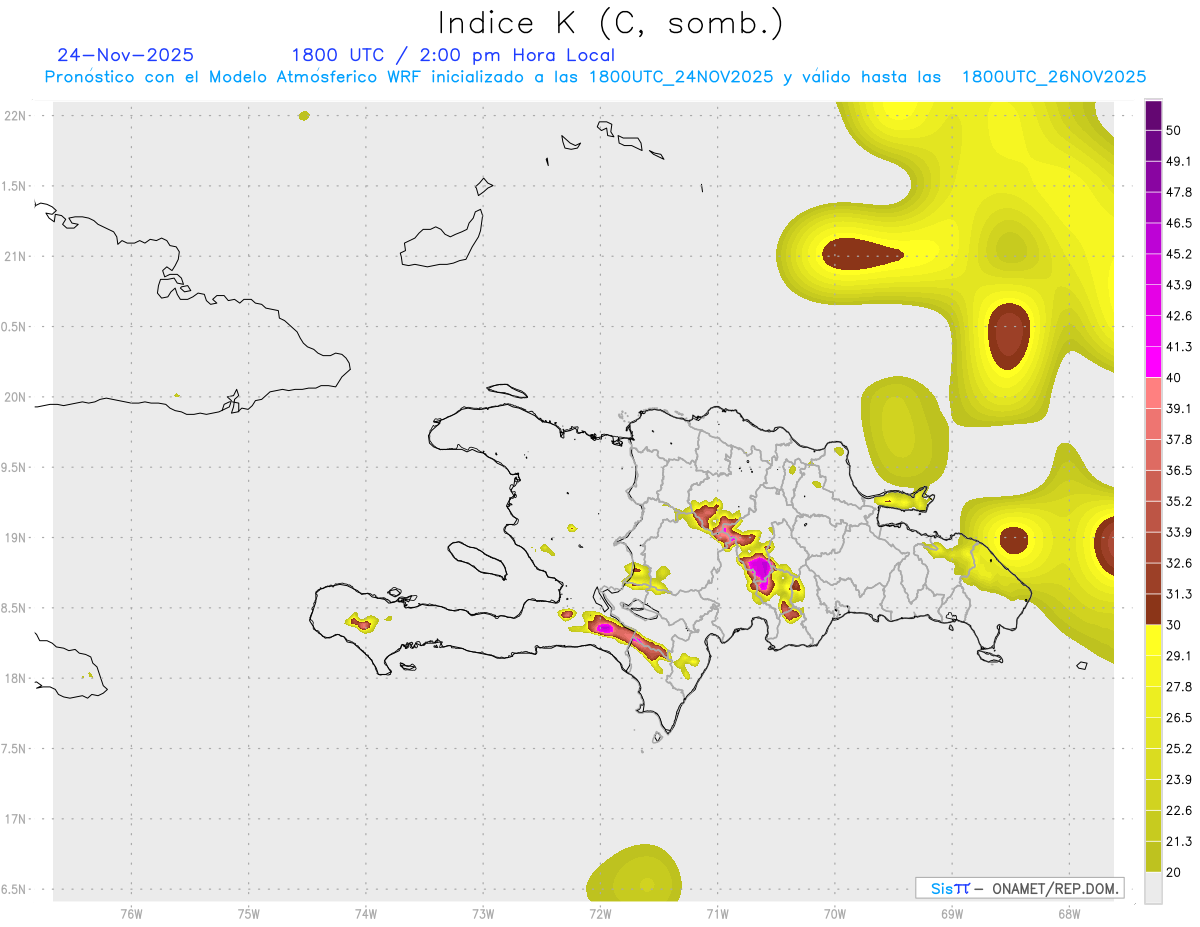Click the colorbar value "42.6"
The image size is (1200, 927).
[1179, 316]
